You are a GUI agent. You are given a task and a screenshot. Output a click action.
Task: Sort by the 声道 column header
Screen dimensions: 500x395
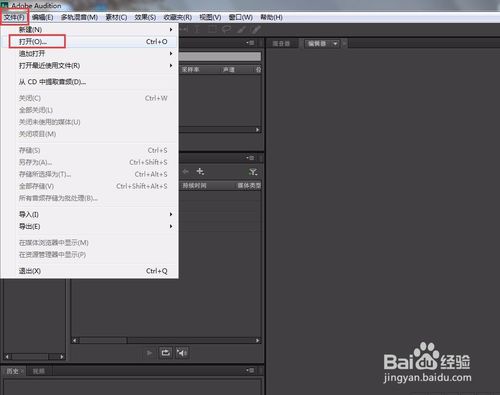click(x=229, y=70)
